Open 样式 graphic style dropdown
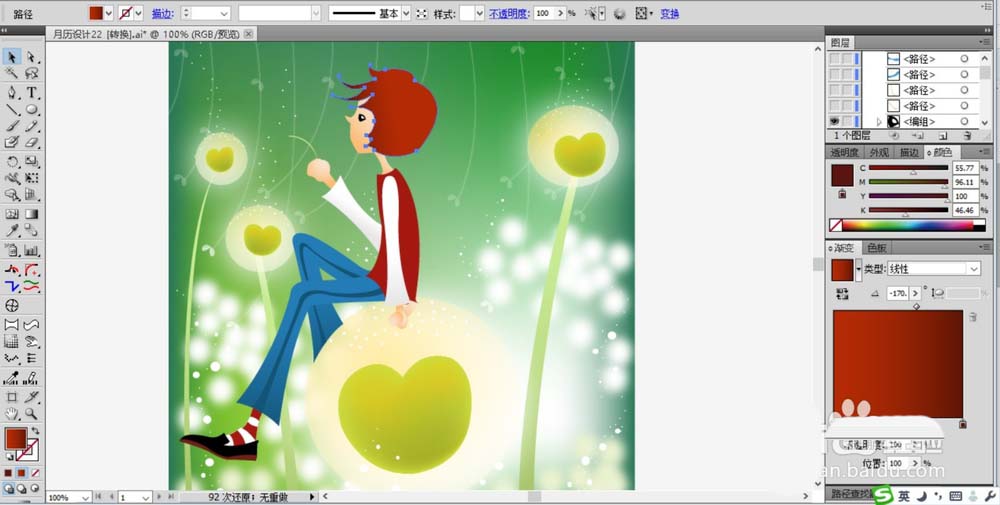The image size is (1000, 505). pyautogui.click(x=480, y=13)
